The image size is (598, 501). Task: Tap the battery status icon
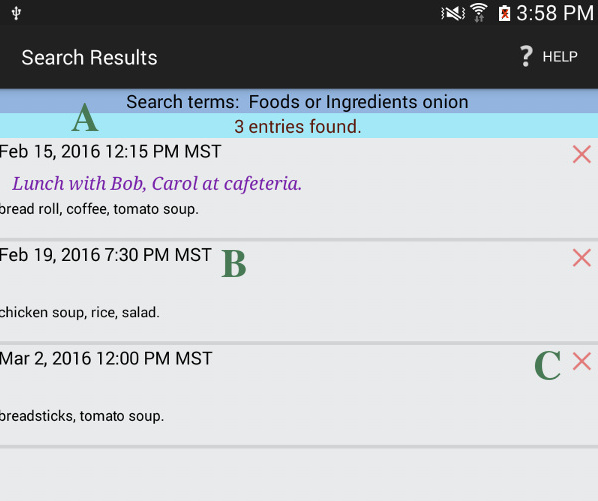504,14
